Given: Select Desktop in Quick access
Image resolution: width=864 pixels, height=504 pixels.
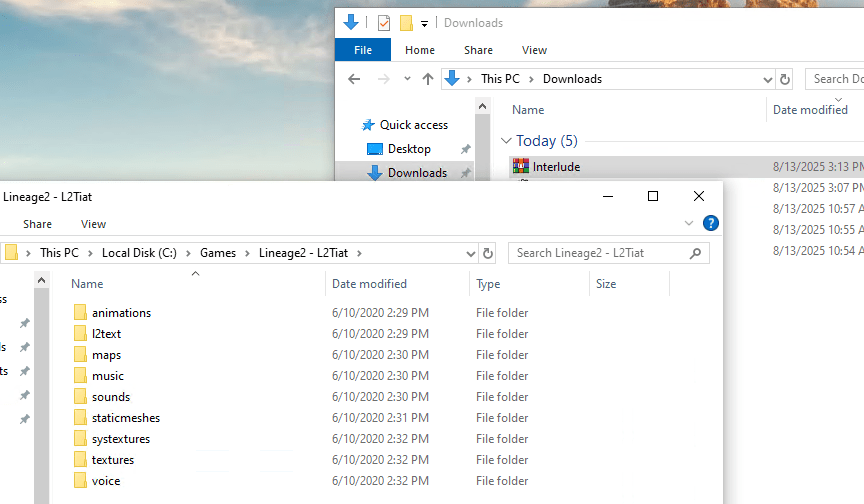Looking at the screenshot, I should click(x=409, y=149).
